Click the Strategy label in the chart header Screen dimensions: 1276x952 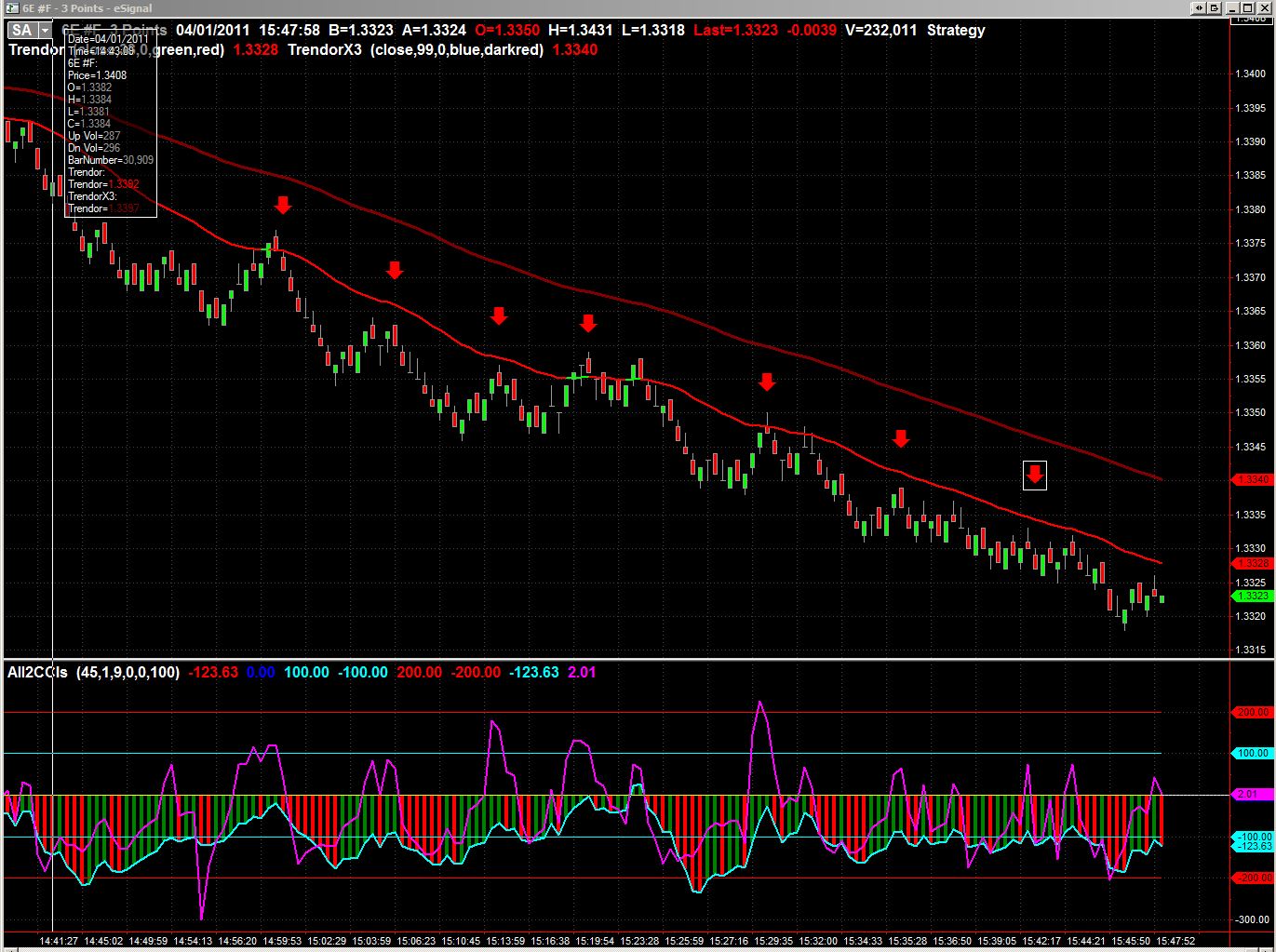[956, 30]
